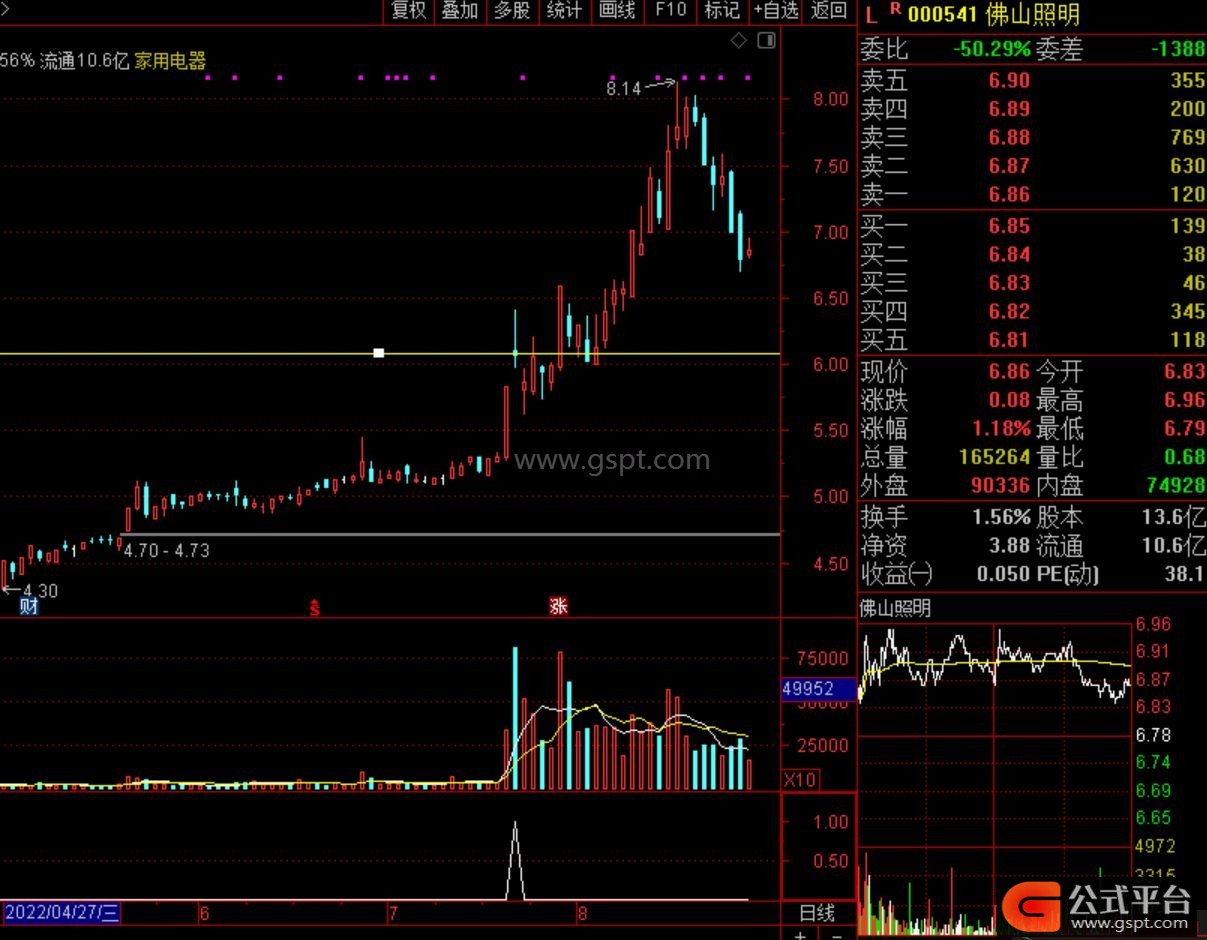Screen dimensions: 1207x940
Task: Click the 佛山照明 intraday chart title
Action: [x=895, y=607]
